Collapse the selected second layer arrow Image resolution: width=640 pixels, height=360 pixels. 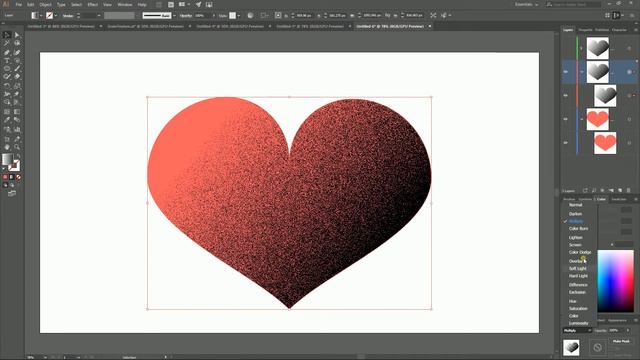click(582, 72)
